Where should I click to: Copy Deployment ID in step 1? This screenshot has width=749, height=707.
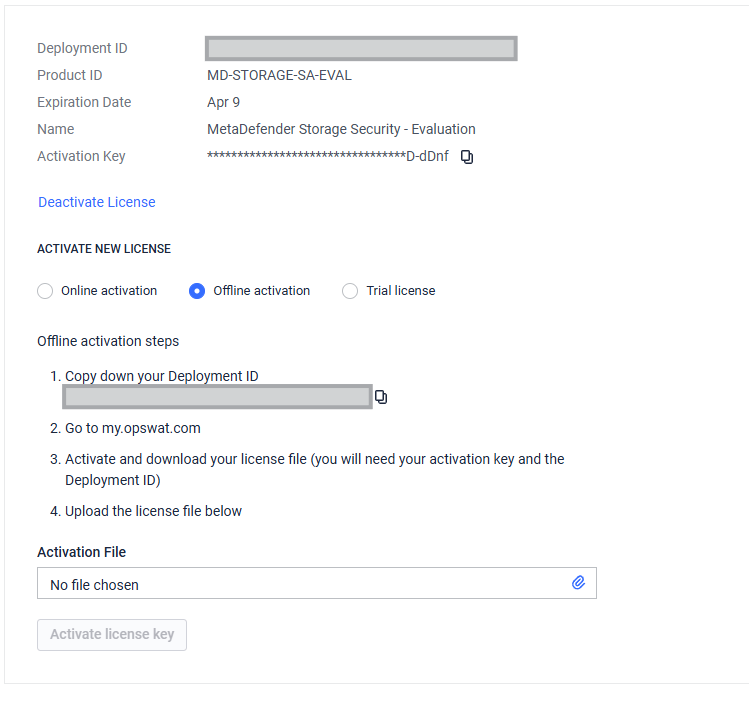pyautogui.click(x=381, y=397)
